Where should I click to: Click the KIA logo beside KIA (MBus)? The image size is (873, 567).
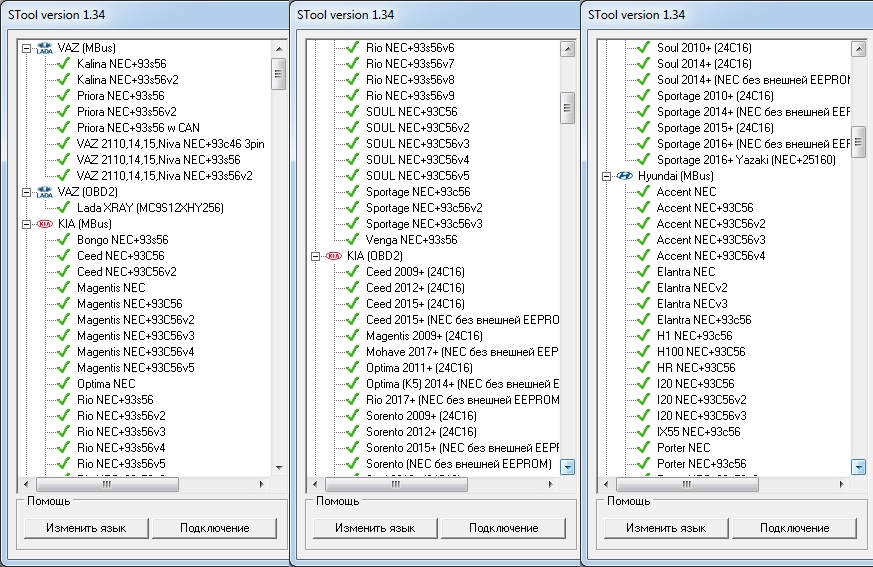pos(44,224)
